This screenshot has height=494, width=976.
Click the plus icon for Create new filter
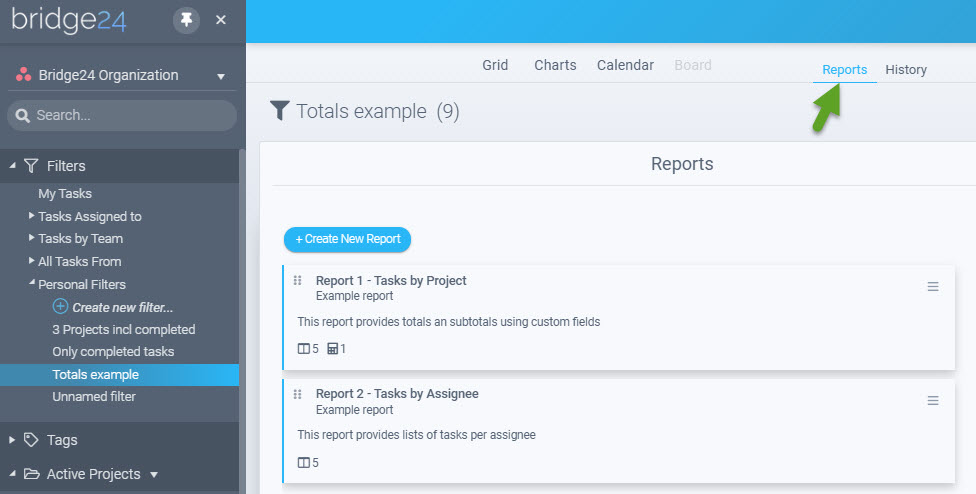[60, 306]
